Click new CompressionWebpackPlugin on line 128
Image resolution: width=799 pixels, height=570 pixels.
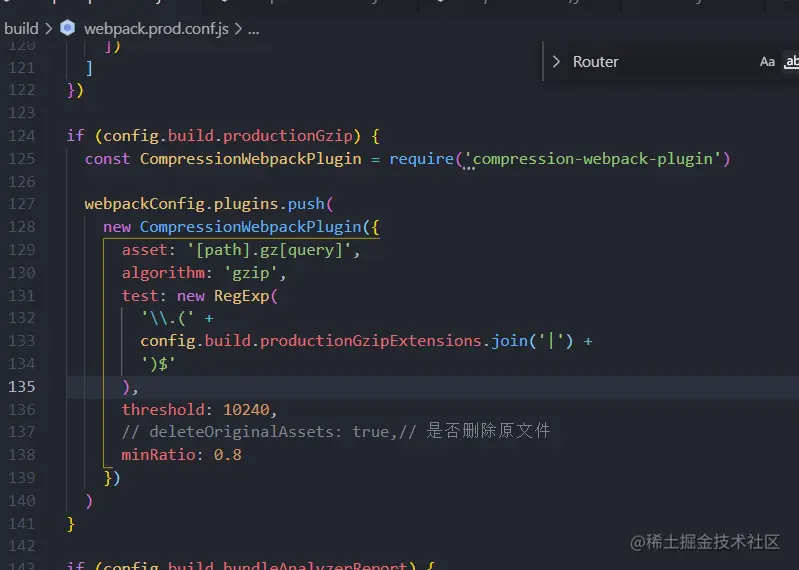click(232, 227)
